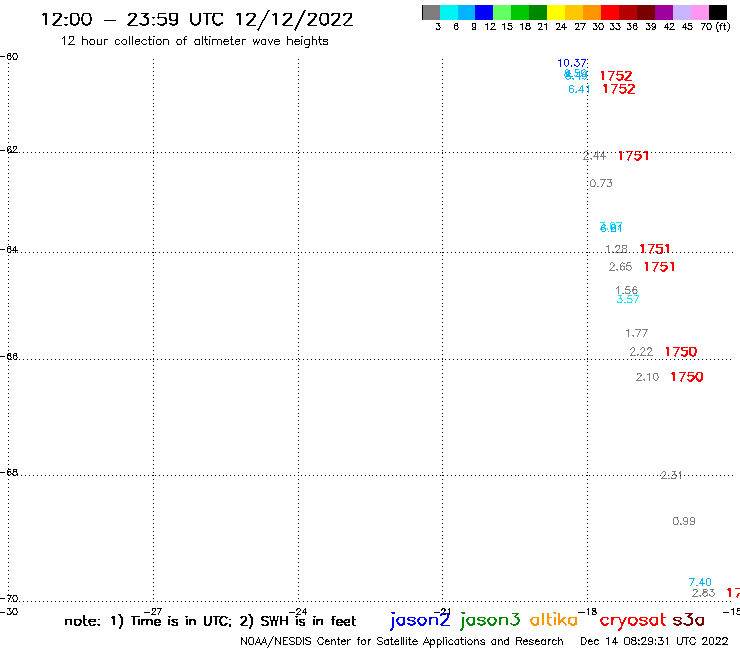Click the latitude axis label '-68'

(x=9, y=473)
